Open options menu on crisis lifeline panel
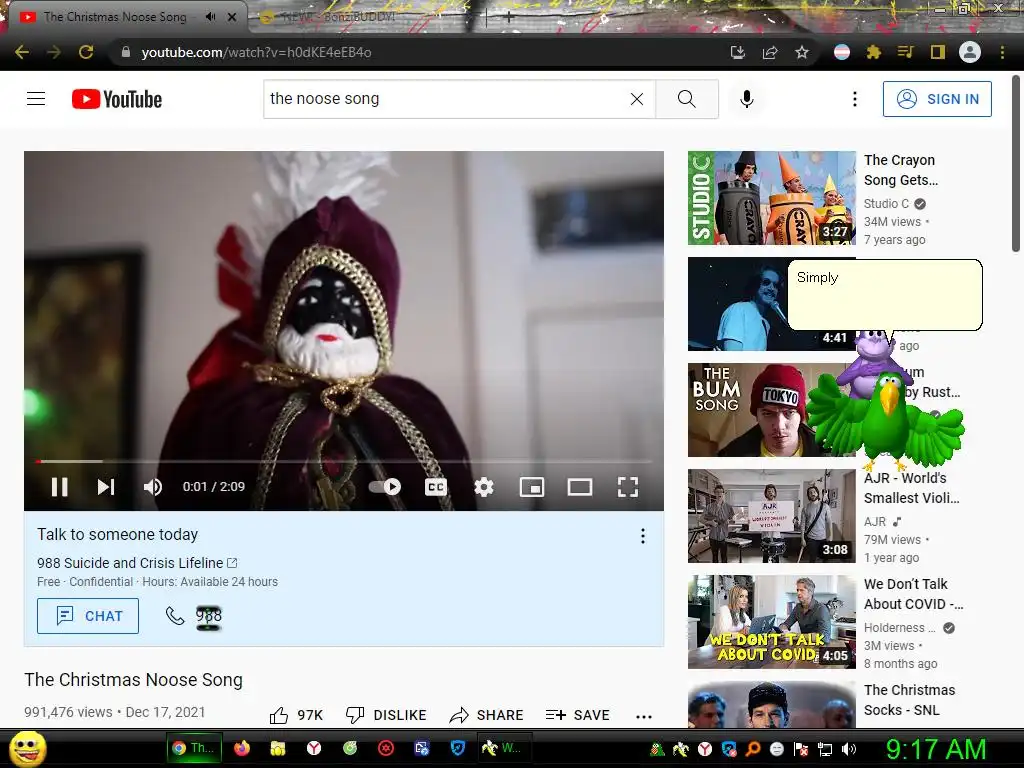 point(643,536)
